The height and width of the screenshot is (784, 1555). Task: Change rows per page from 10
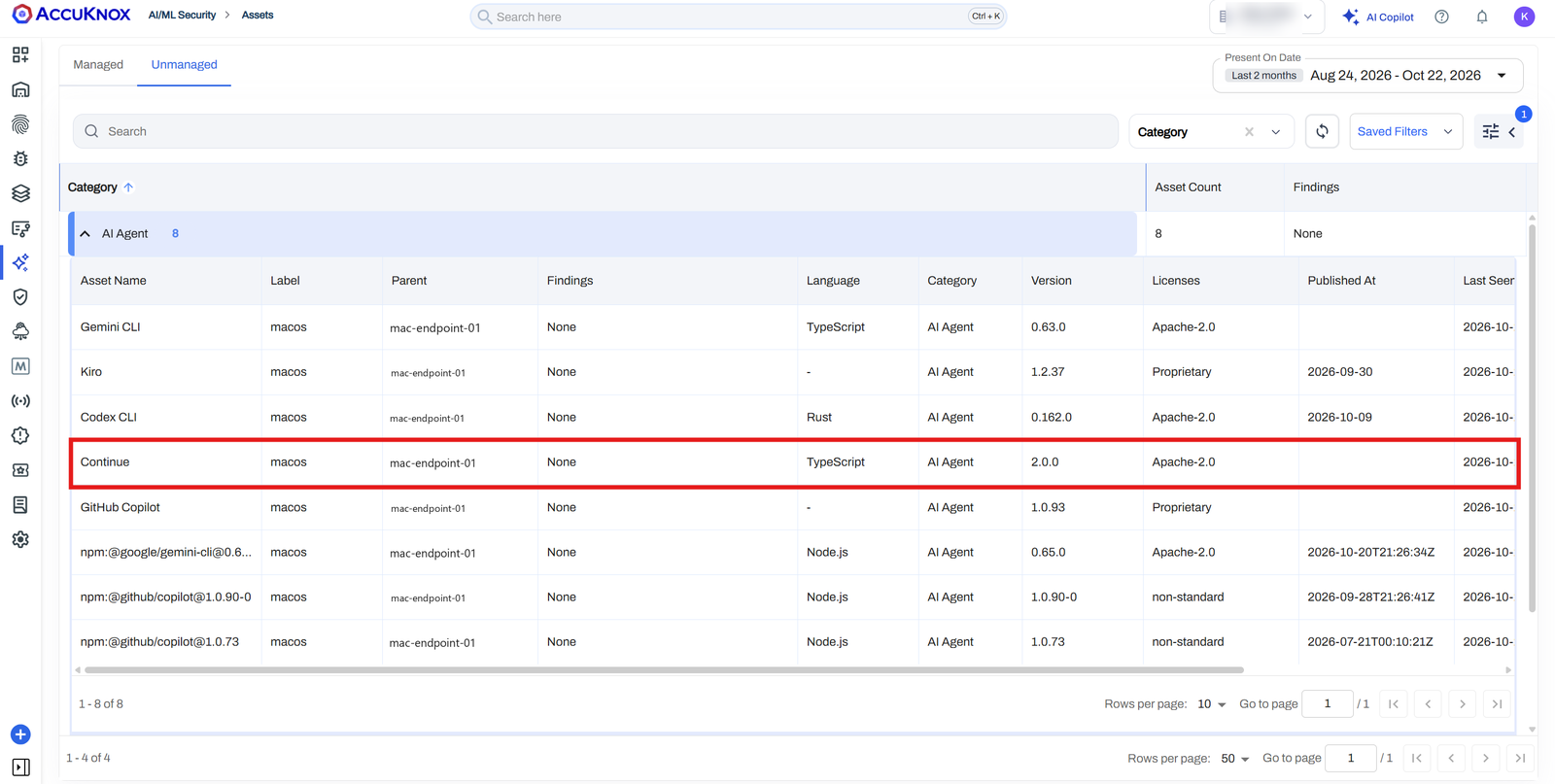(1211, 704)
